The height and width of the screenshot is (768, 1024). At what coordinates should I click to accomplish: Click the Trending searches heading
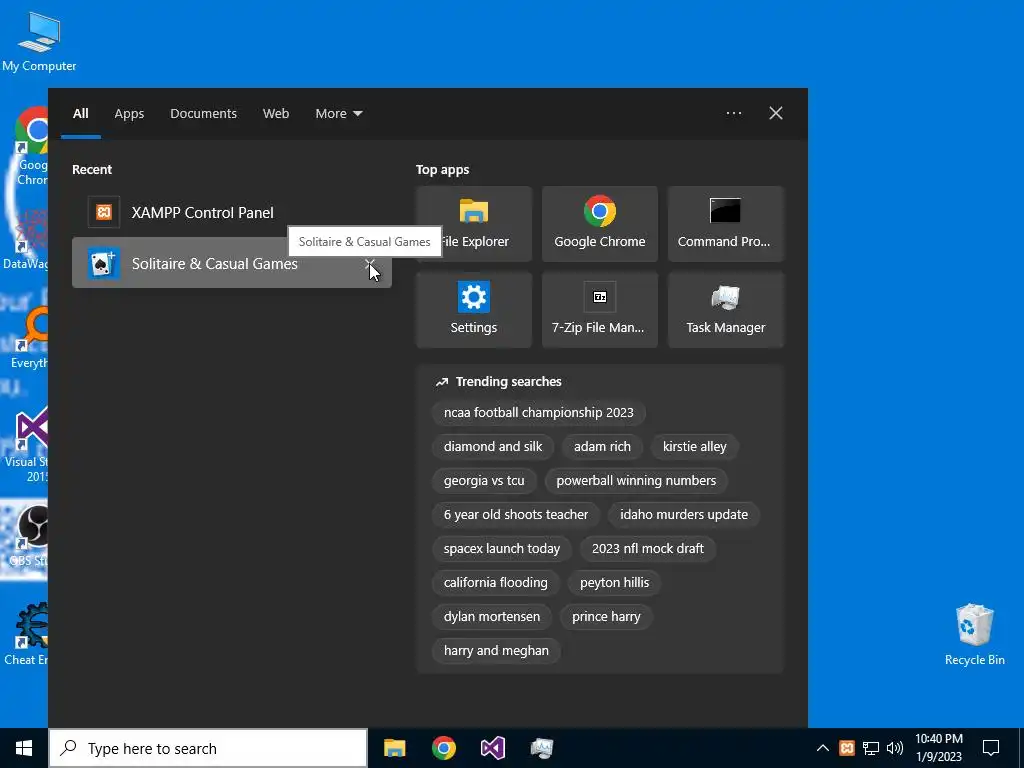pos(508,381)
